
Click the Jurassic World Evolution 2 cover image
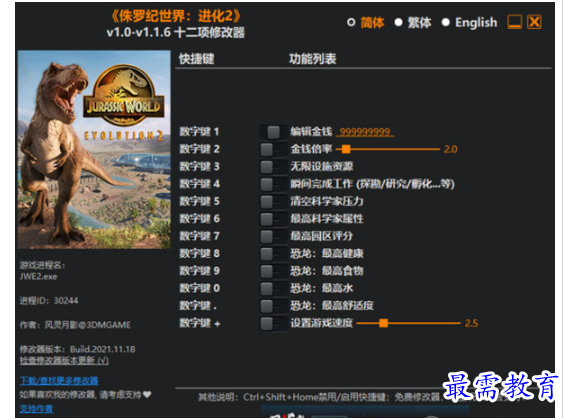pyautogui.click(x=94, y=149)
